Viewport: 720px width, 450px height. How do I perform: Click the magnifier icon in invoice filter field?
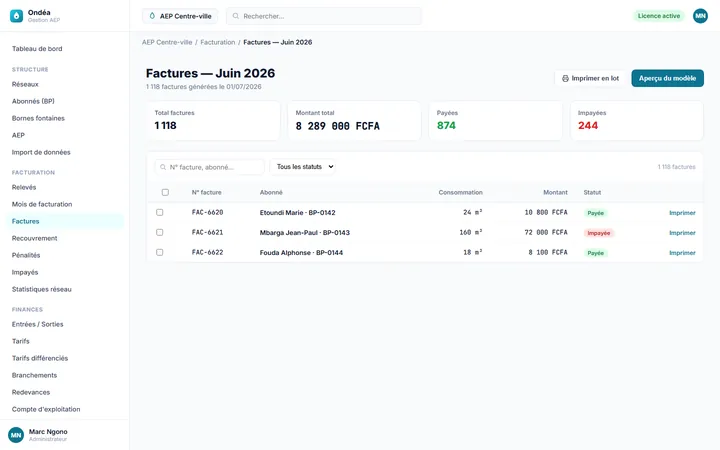163,167
